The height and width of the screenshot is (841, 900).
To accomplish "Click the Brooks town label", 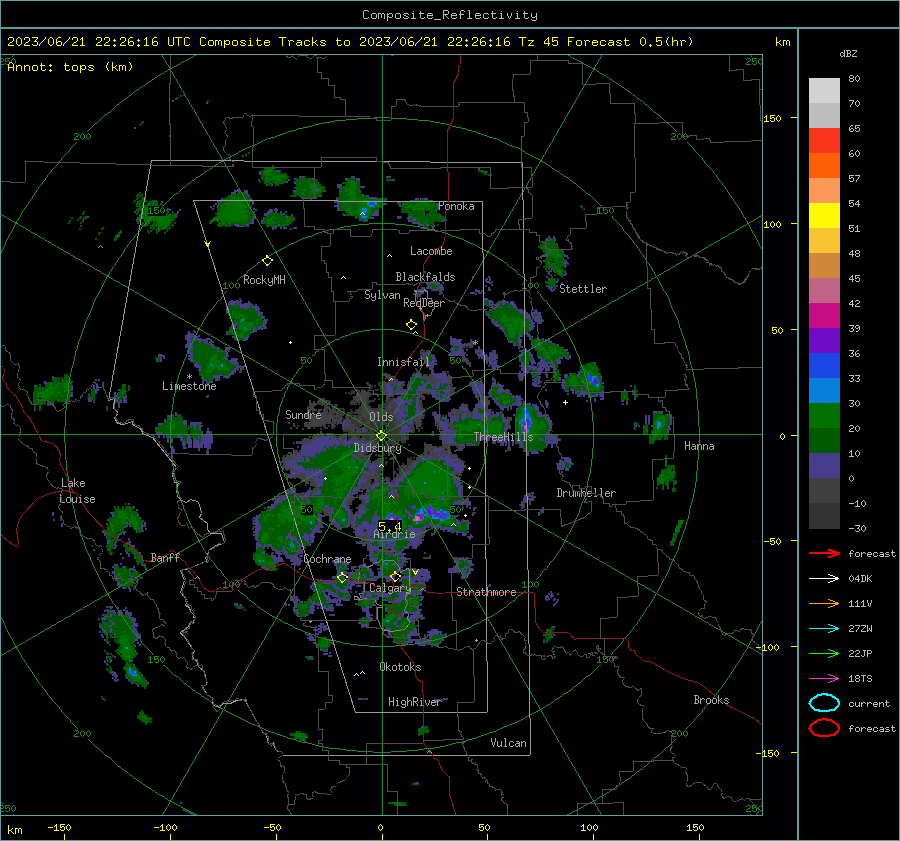I will pos(711,700).
